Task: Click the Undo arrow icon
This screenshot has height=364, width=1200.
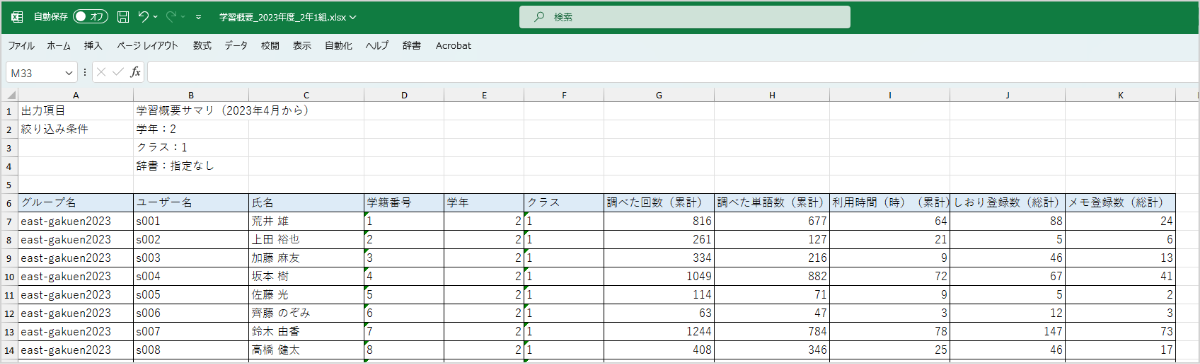Action: [x=144, y=17]
